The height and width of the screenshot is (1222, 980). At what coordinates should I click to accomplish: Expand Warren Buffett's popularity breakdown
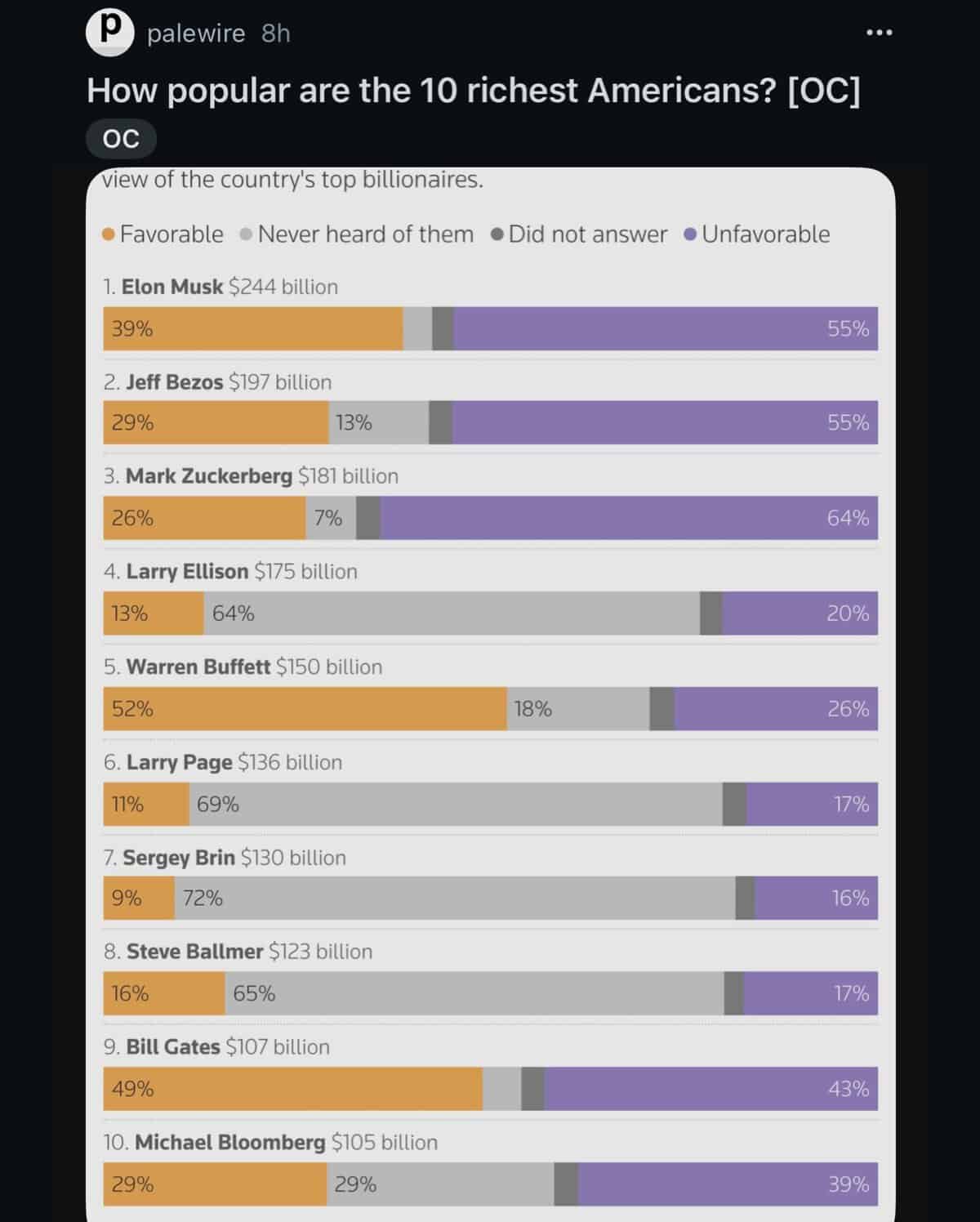pyautogui.click(x=490, y=709)
